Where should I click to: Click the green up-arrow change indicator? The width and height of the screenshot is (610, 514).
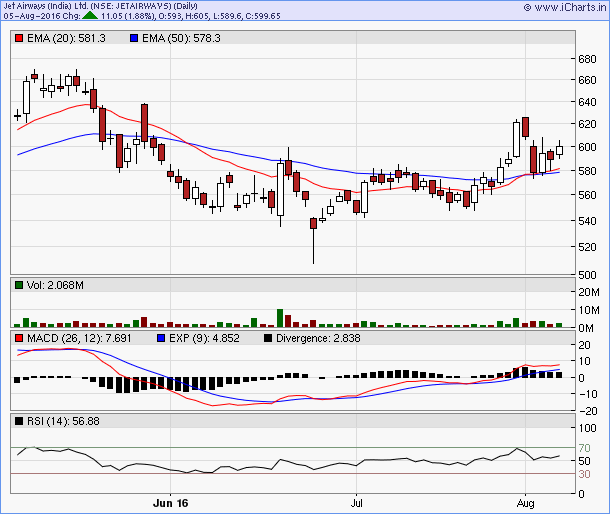pos(90,16)
